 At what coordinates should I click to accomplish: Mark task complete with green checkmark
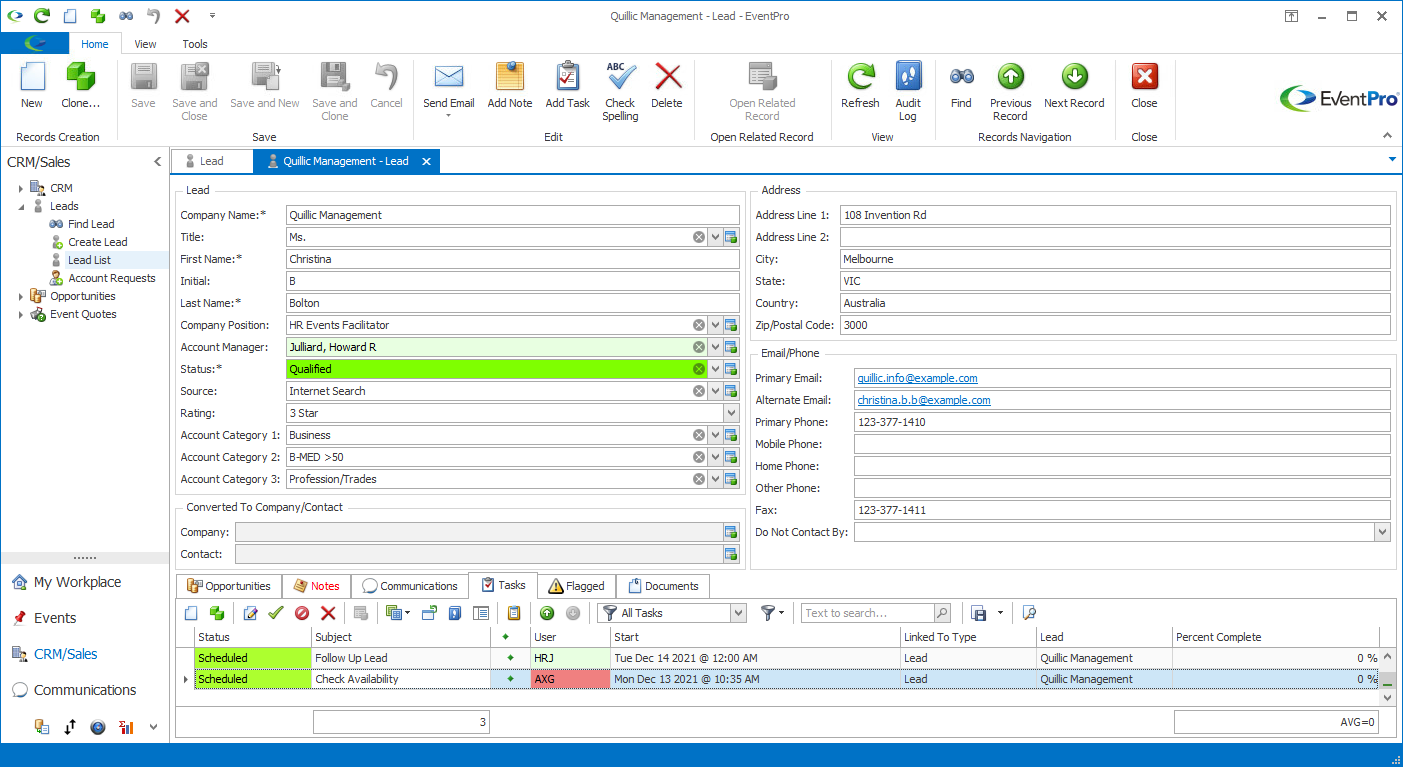pos(276,613)
